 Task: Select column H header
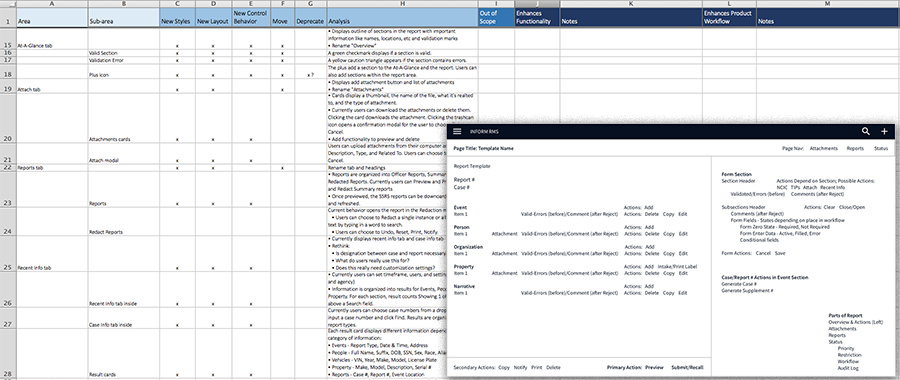pyautogui.click(x=402, y=3)
